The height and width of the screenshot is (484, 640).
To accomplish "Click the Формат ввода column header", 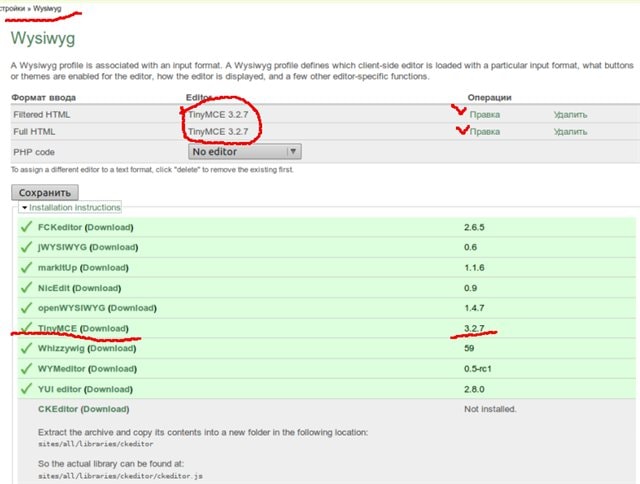I will pyautogui.click(x=44, y=98).
